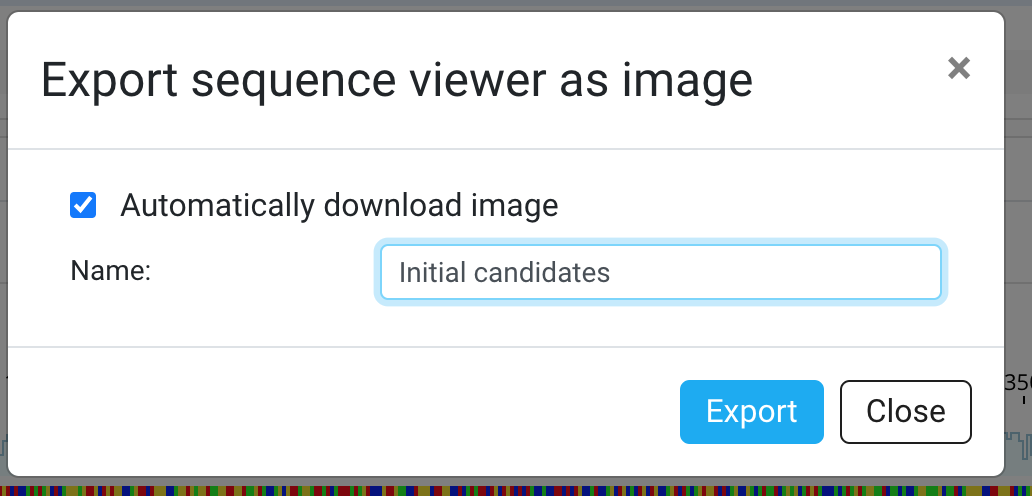Click the colored sequence strip below the dialog
The height and width of the screenshot is (496, 1032).
[x=516, y=491]
